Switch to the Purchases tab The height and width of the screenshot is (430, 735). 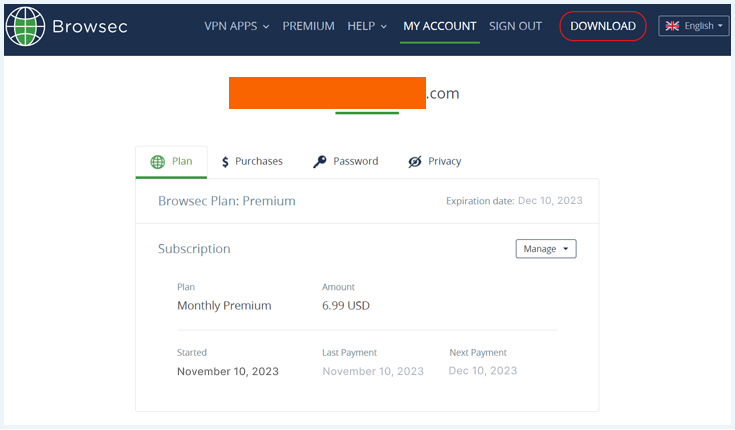click(252, 161)
